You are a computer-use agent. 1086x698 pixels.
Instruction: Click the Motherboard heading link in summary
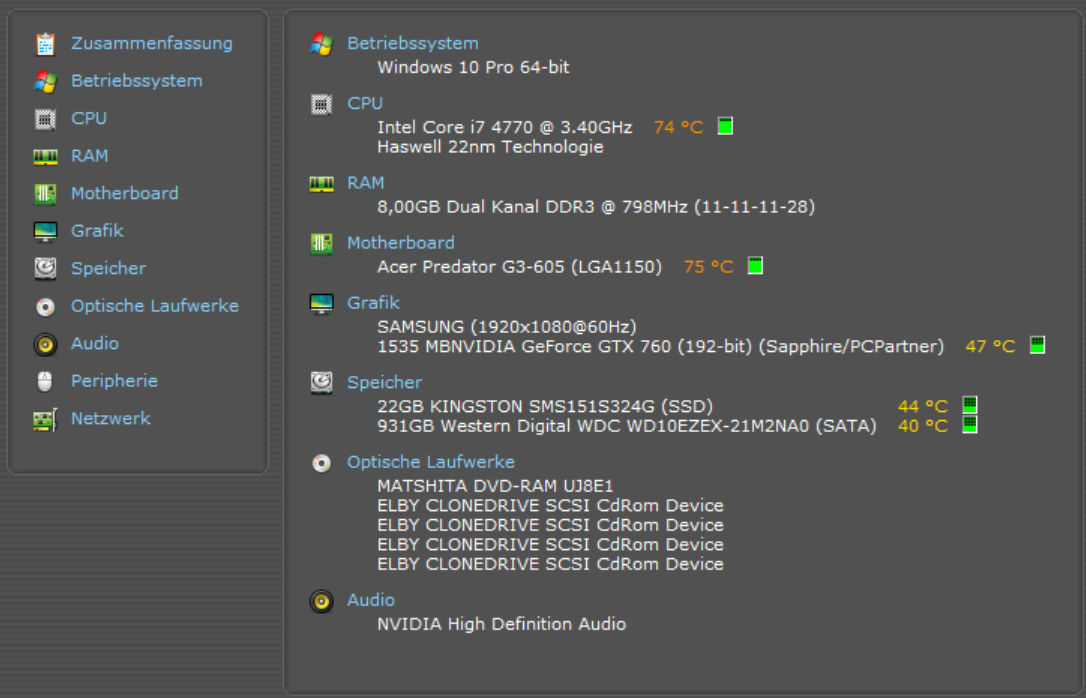click(401, 243)
